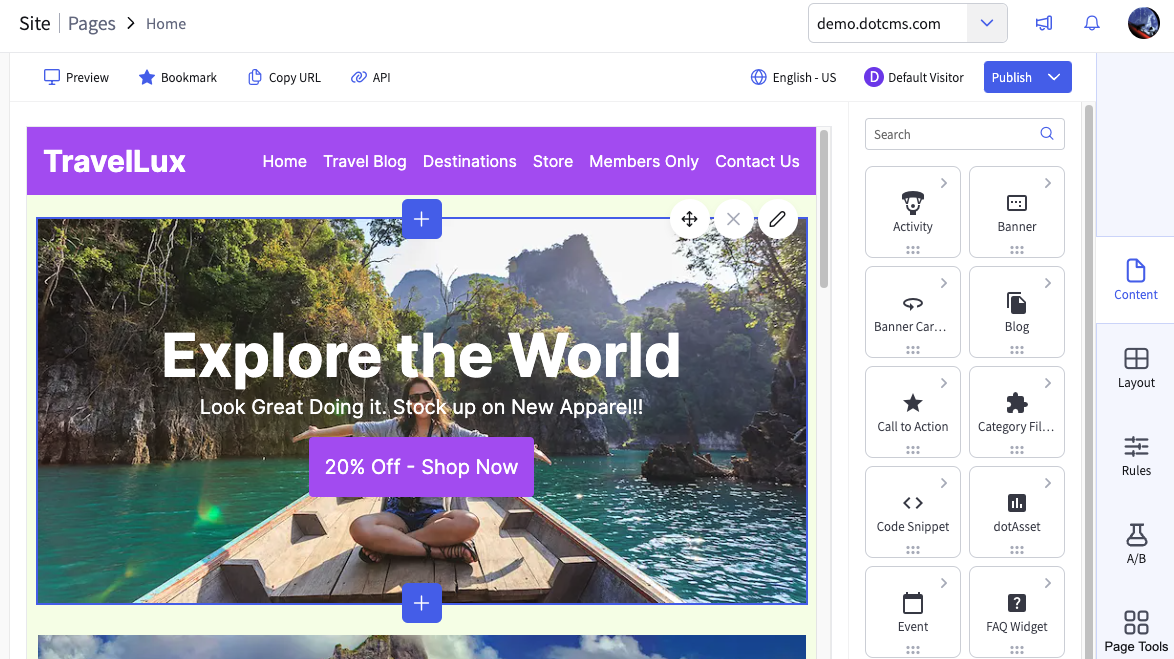1174x659 pixels.
Task: Edit banner using the pencil icon
Action: [x=777, y=219]
